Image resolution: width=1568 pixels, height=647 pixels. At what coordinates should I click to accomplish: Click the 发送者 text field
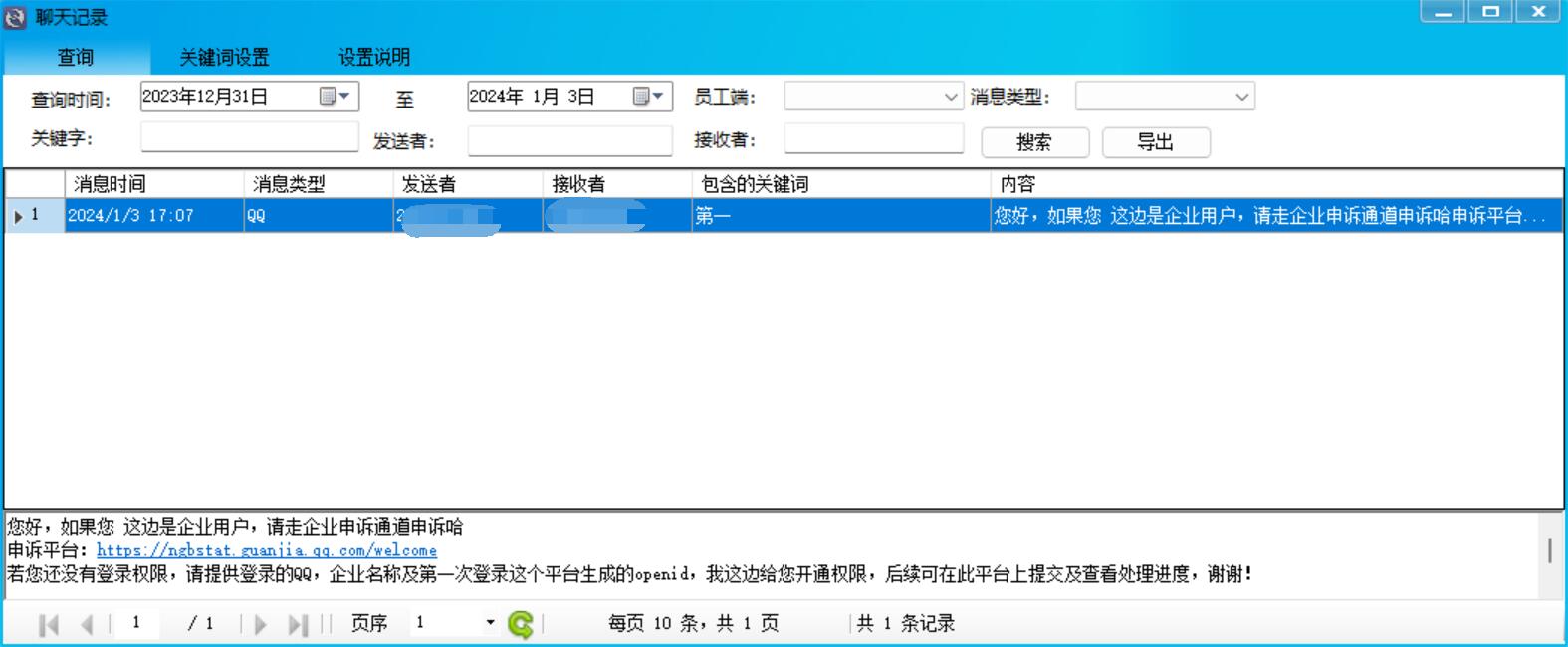click(x=569, y=141)
